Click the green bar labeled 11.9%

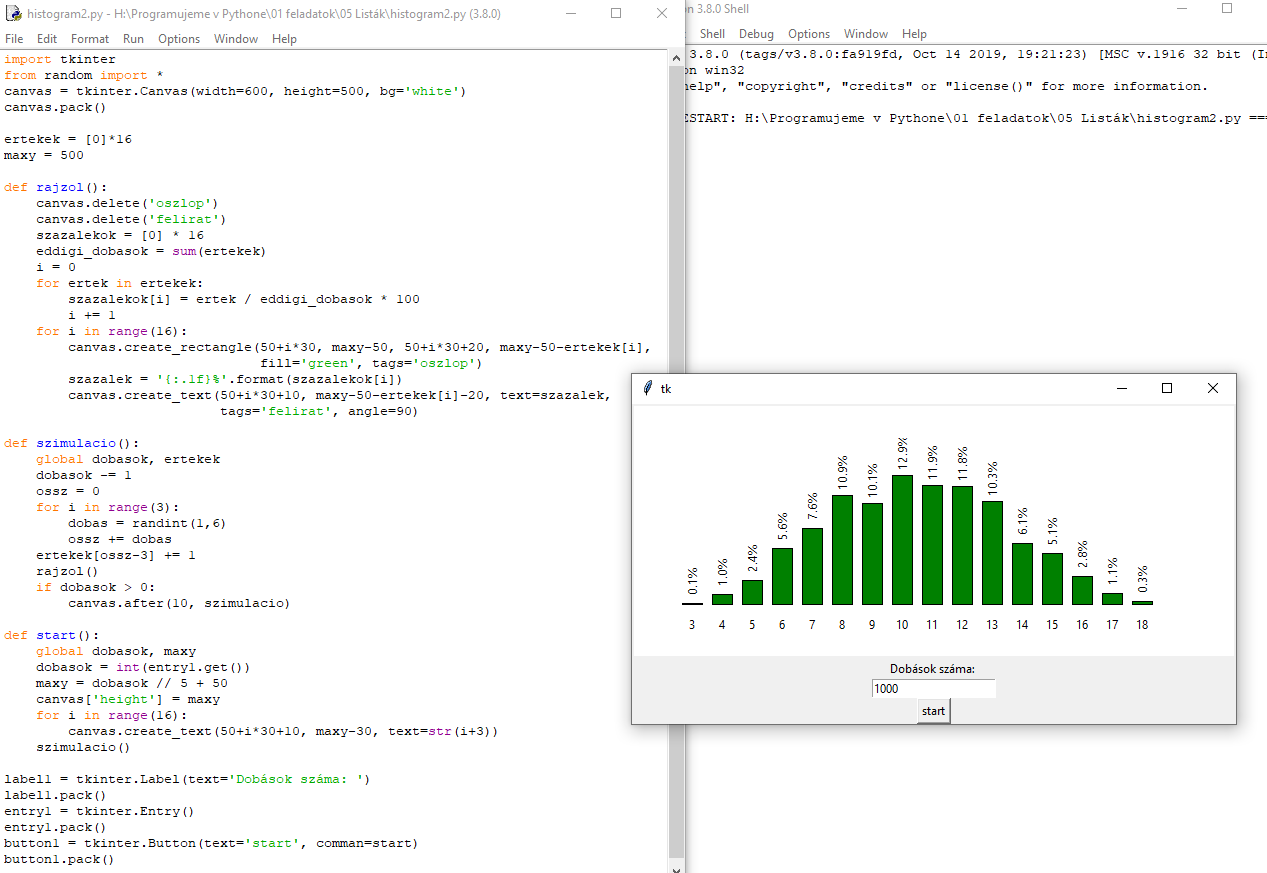point(932,545)
